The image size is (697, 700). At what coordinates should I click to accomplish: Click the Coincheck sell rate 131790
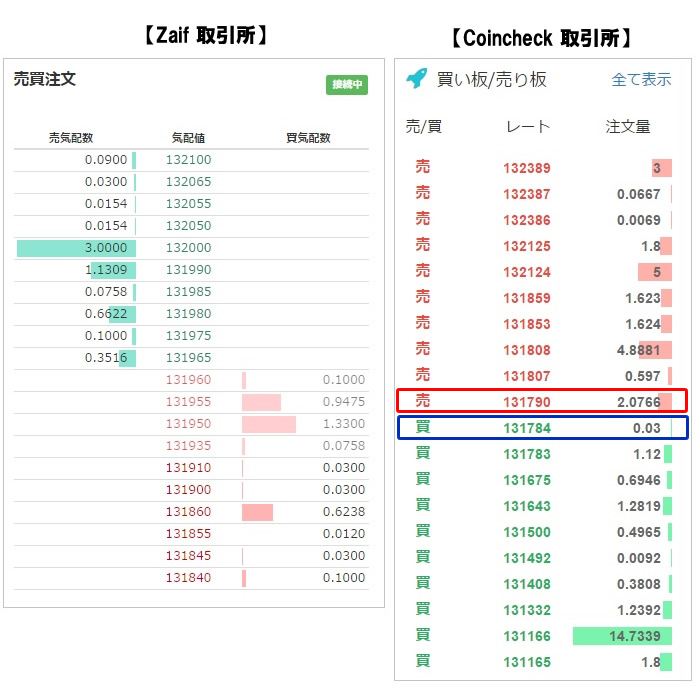coord(527,402)
